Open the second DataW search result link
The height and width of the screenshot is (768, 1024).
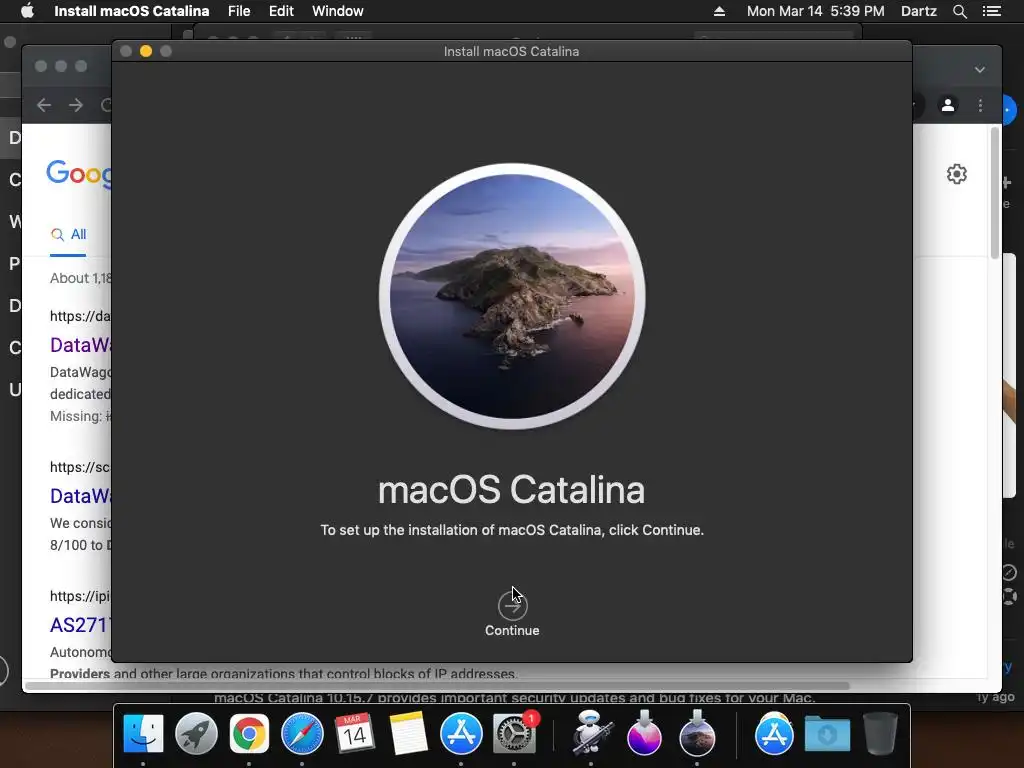pos(80,496)
